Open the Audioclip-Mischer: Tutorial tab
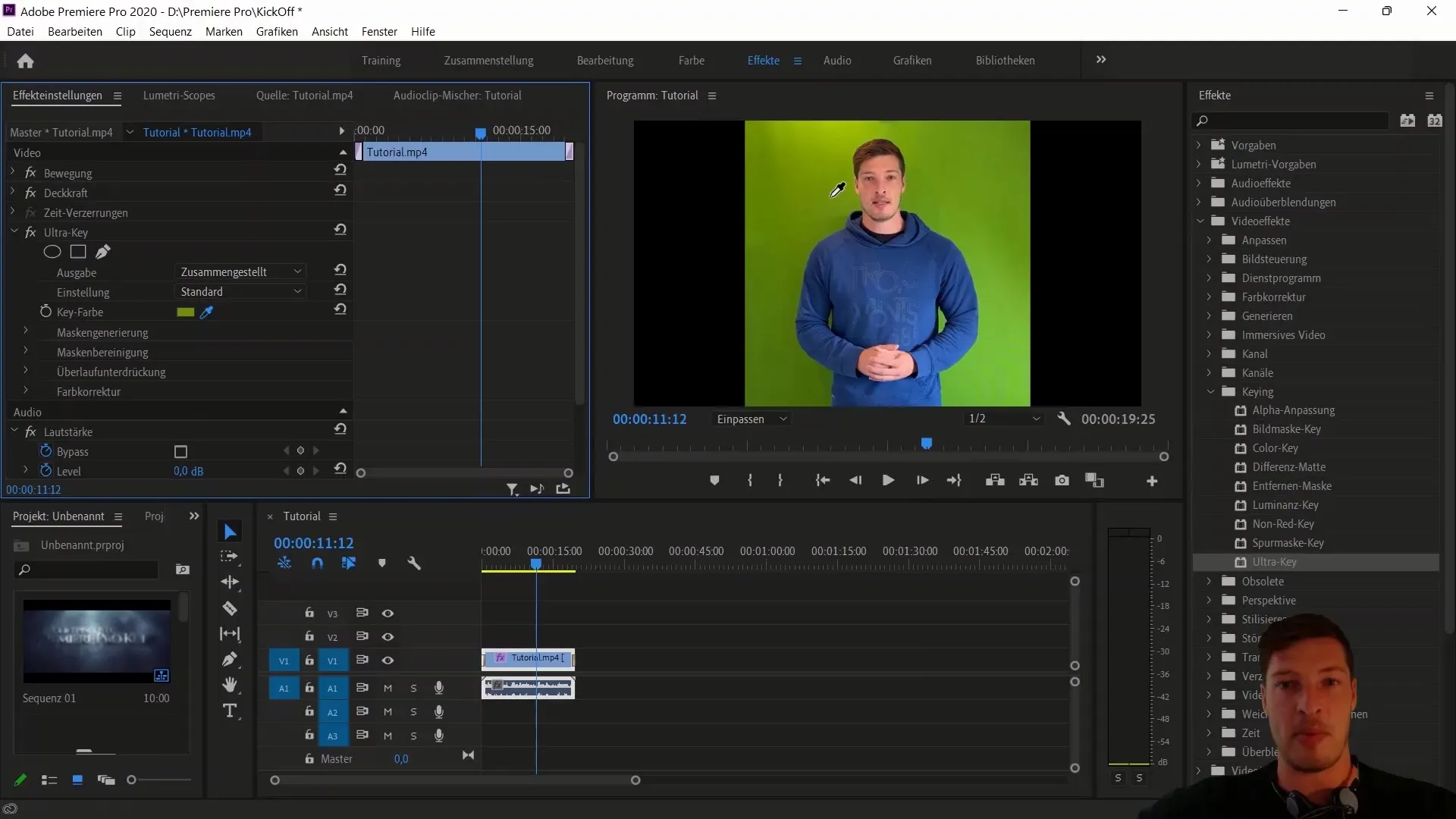Viewport: 1456px width, 819px height. coord(457,96)
